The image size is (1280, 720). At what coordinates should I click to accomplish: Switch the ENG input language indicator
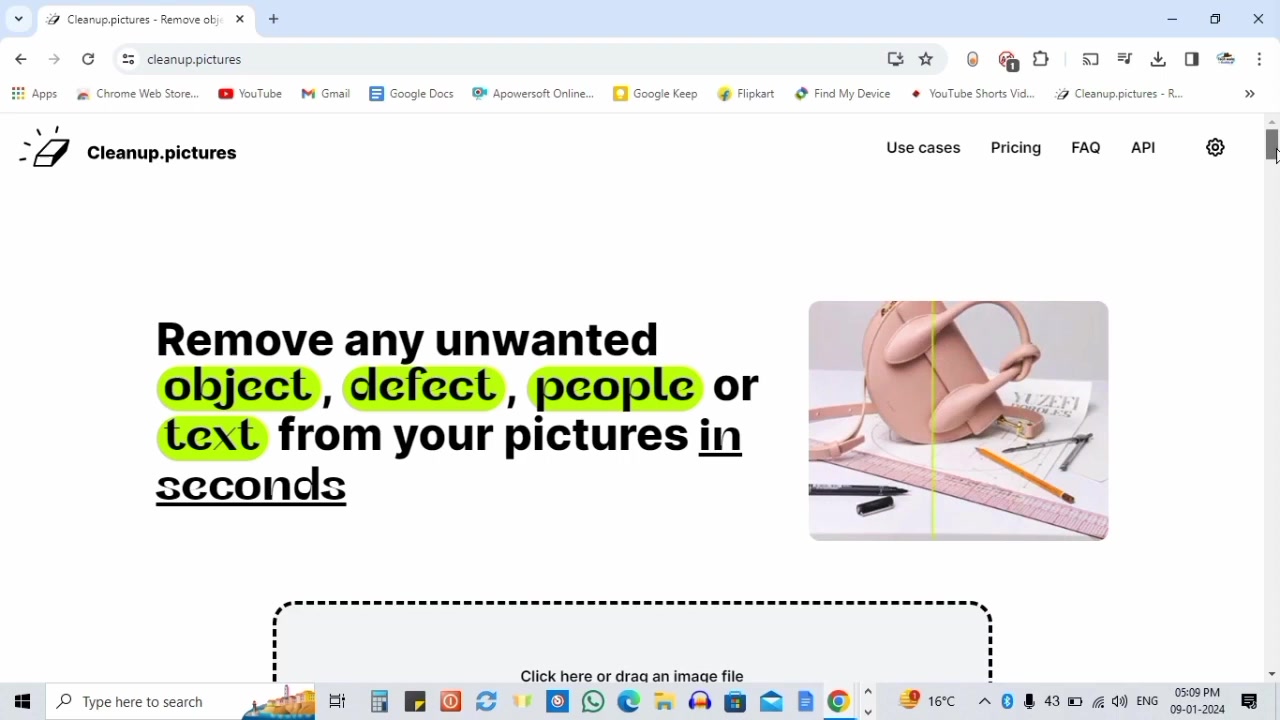click(1147, 701)
